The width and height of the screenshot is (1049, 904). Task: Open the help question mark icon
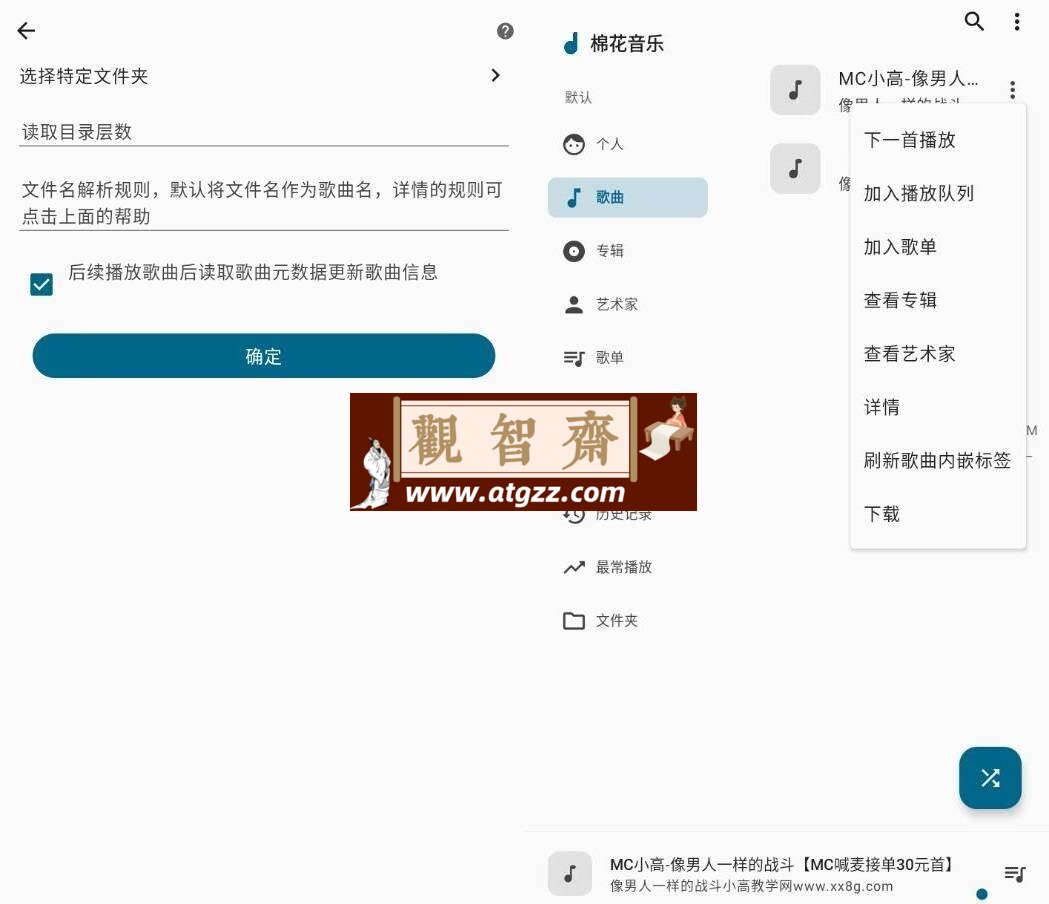click(505, 31)
